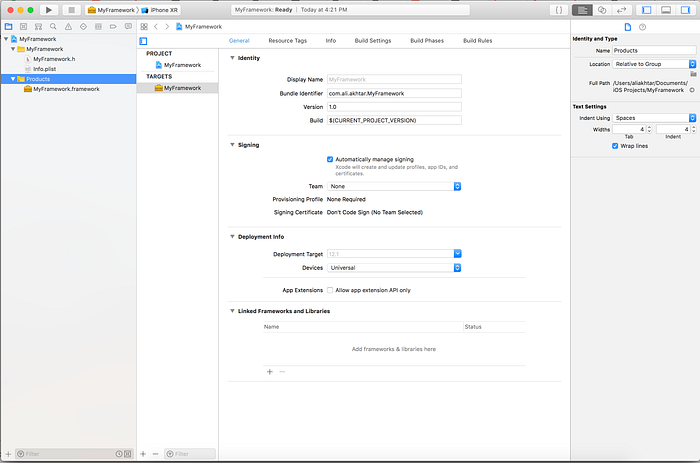Collapse the Products group
The image size is (700, 463).
click(x=13, y=79)
